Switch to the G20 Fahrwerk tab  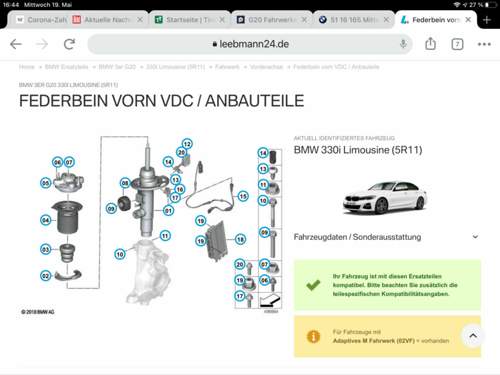[272, 20]
